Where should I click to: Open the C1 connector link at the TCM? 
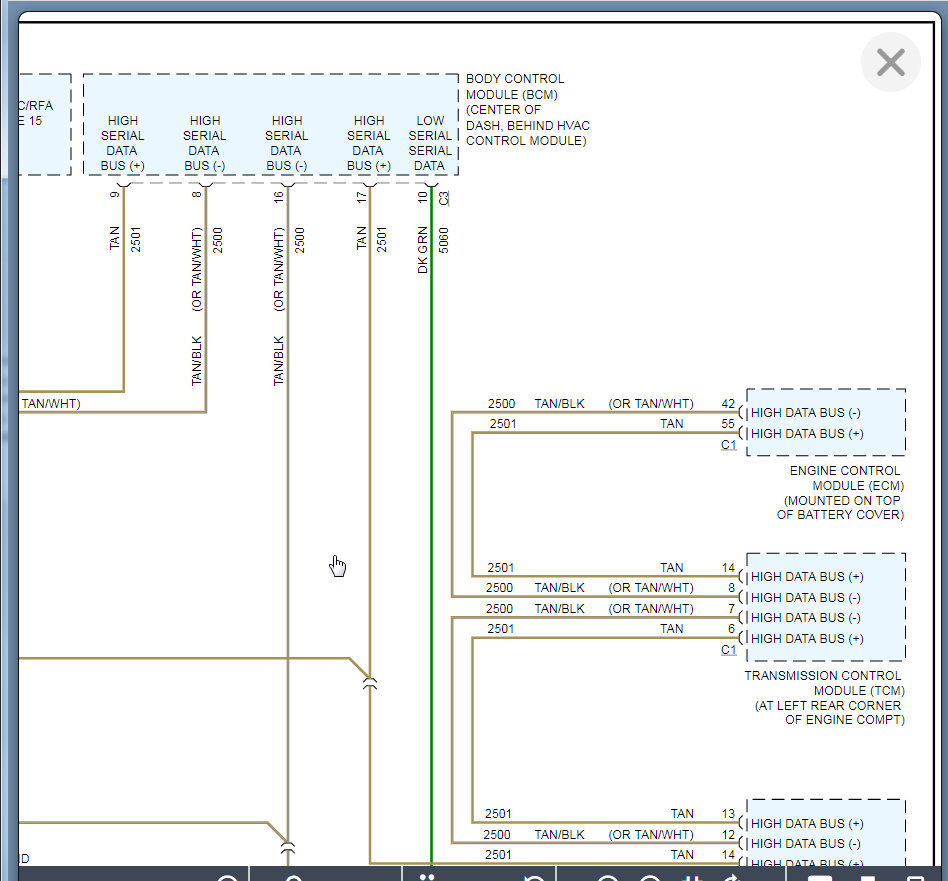[728, 650]
